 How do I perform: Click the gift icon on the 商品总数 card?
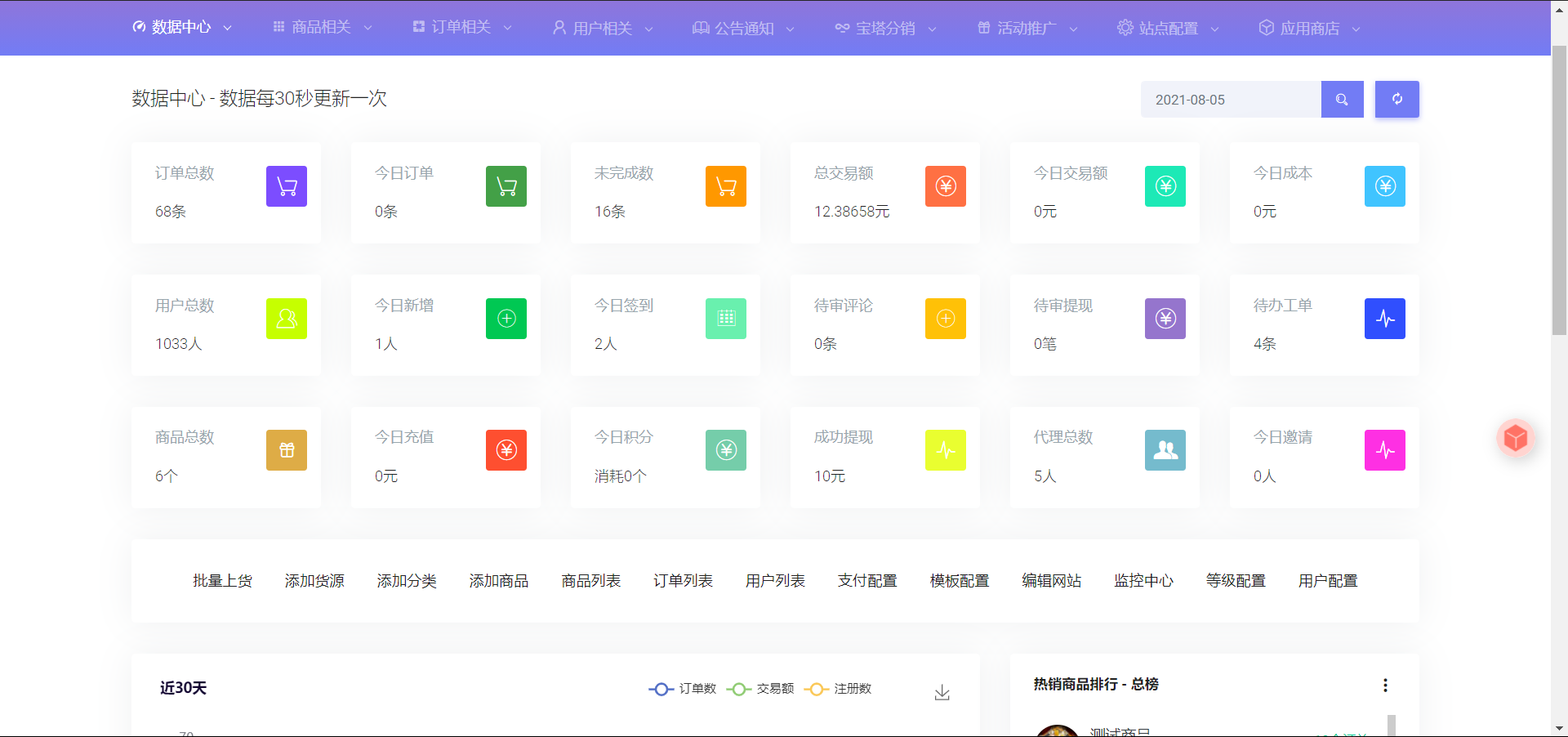click(x=286, y=450)
